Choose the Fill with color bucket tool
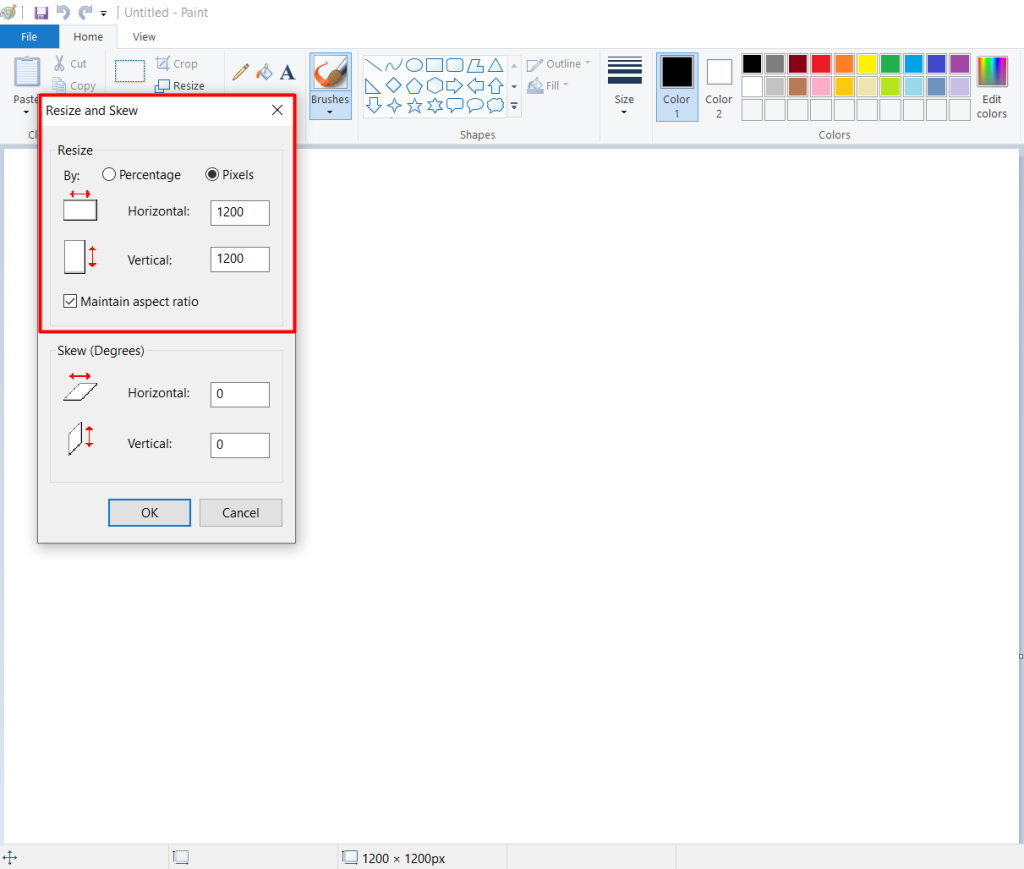This screenshot has width=1024, height=869. [264, 72]
